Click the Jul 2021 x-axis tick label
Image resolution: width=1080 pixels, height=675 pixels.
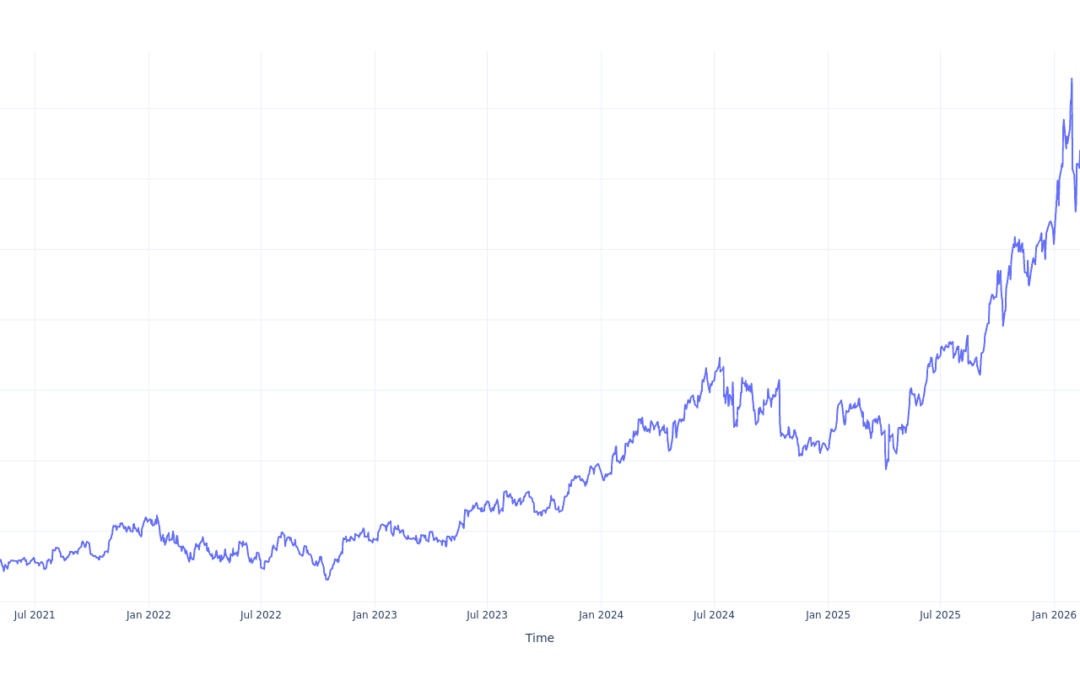click(x=35, y=615)
